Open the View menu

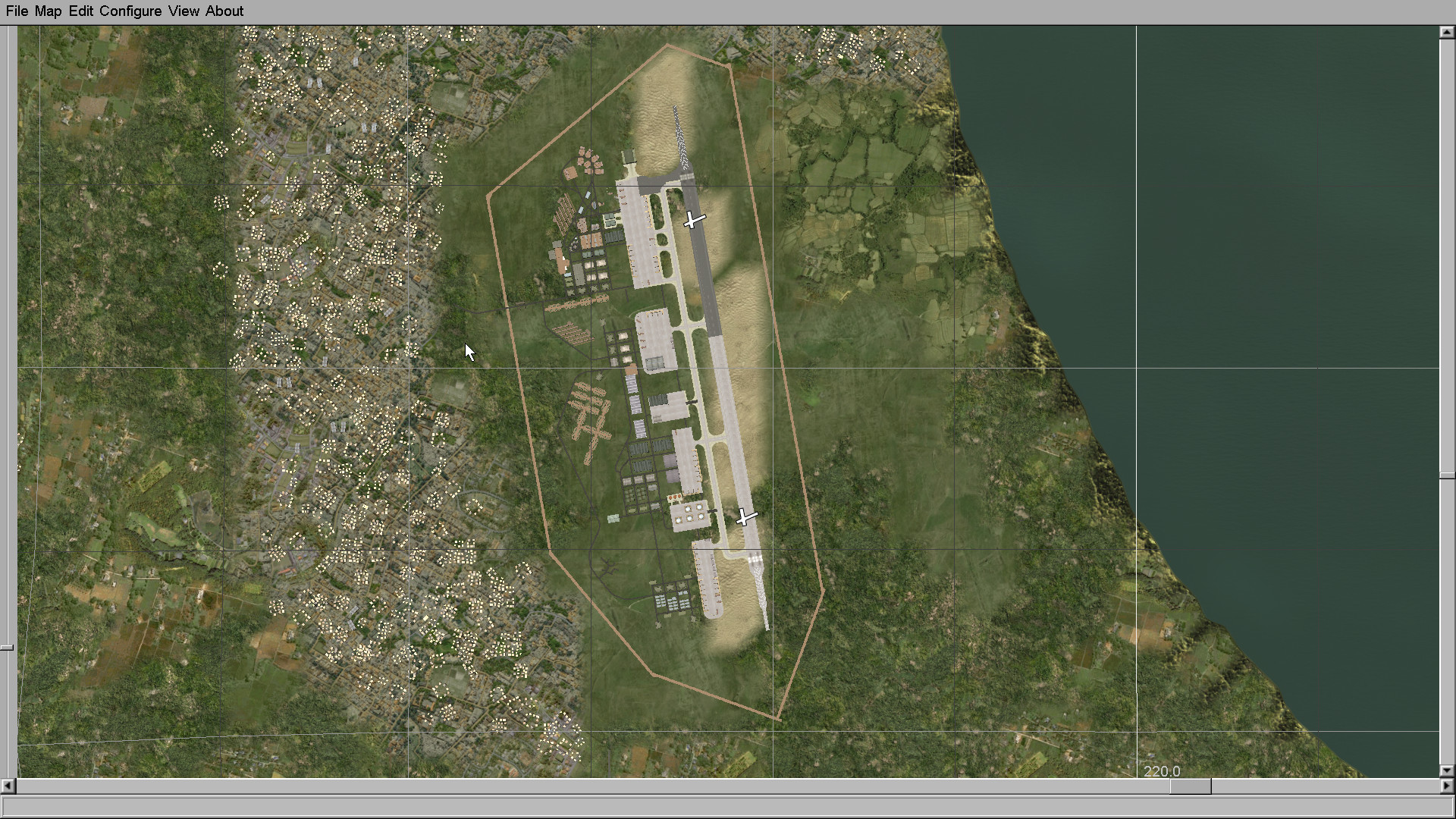point(184,11)
